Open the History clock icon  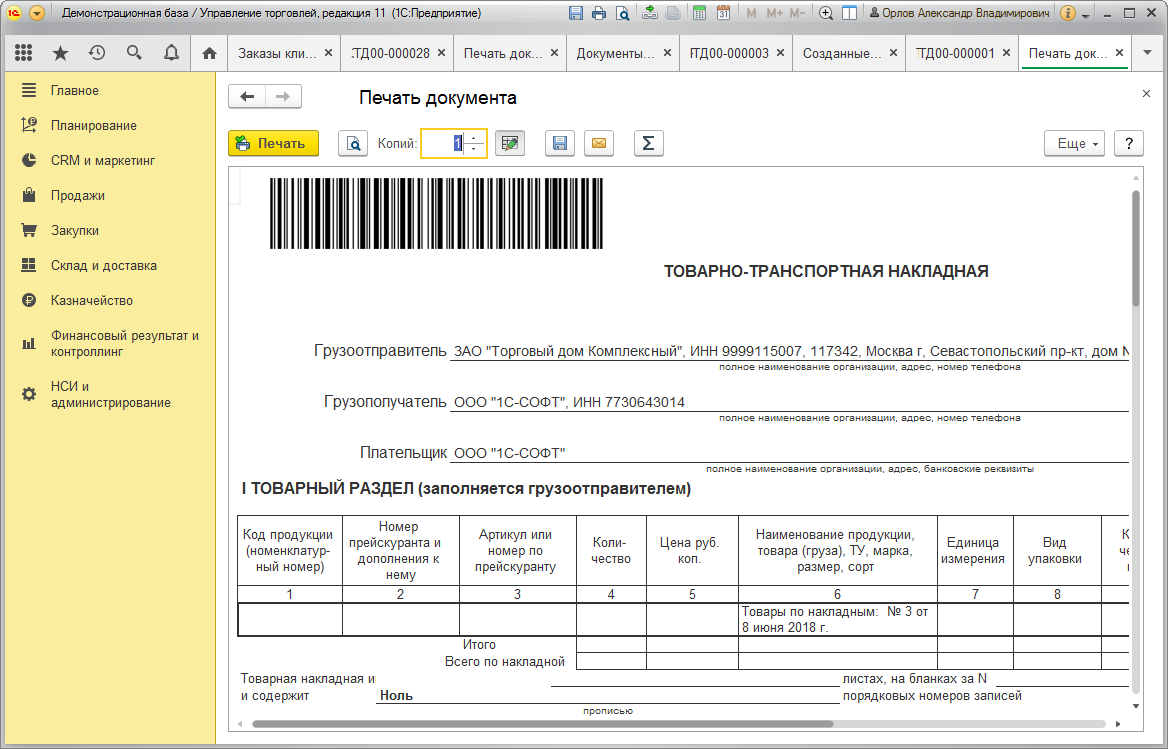[97, 53]
